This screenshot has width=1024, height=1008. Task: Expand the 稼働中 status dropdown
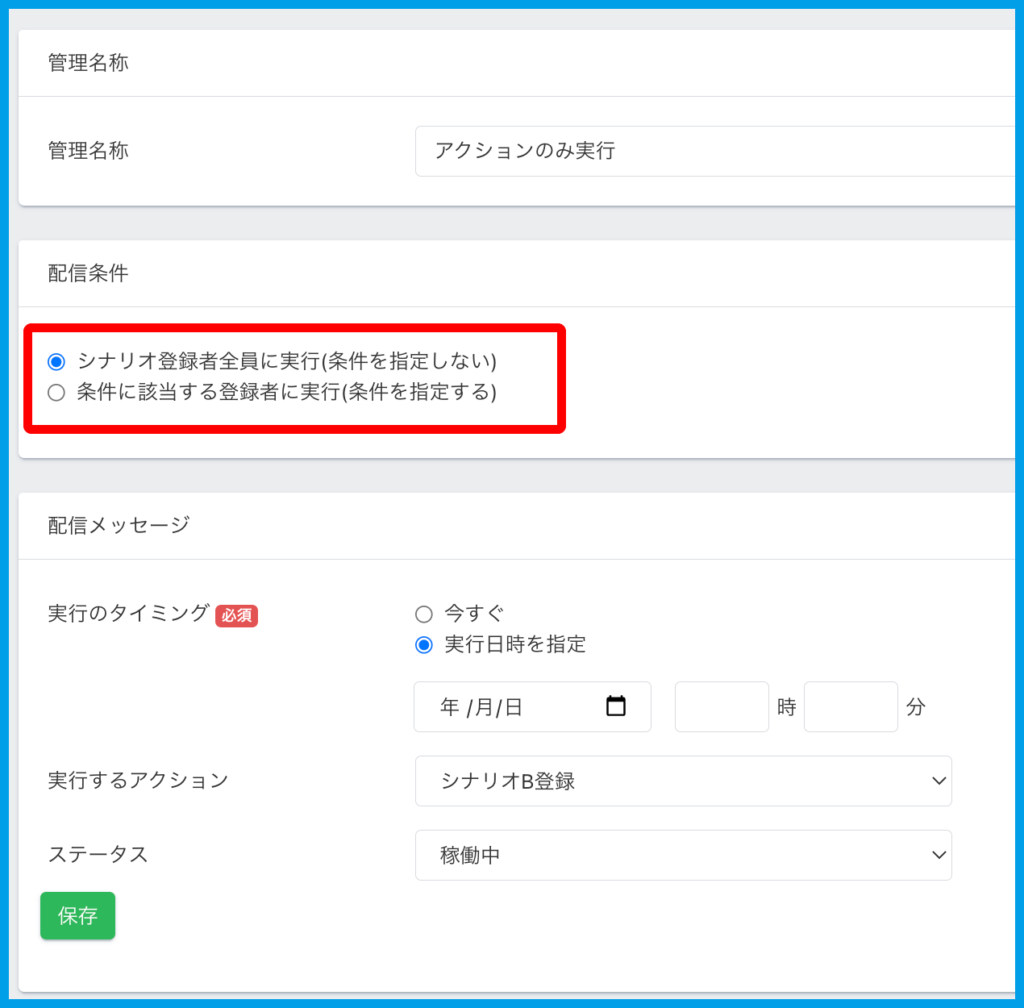tap(683, 855)
